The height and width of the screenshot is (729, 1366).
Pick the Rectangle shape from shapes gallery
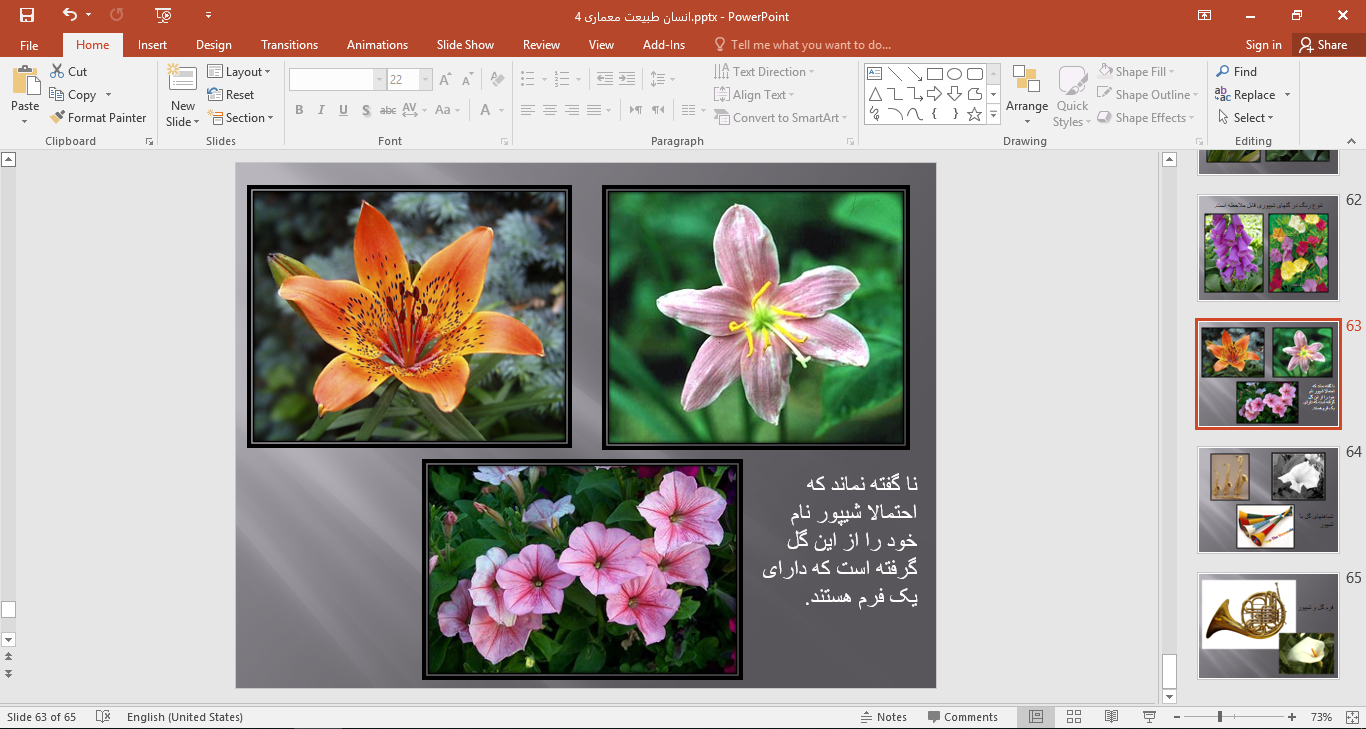coord(934,74)
